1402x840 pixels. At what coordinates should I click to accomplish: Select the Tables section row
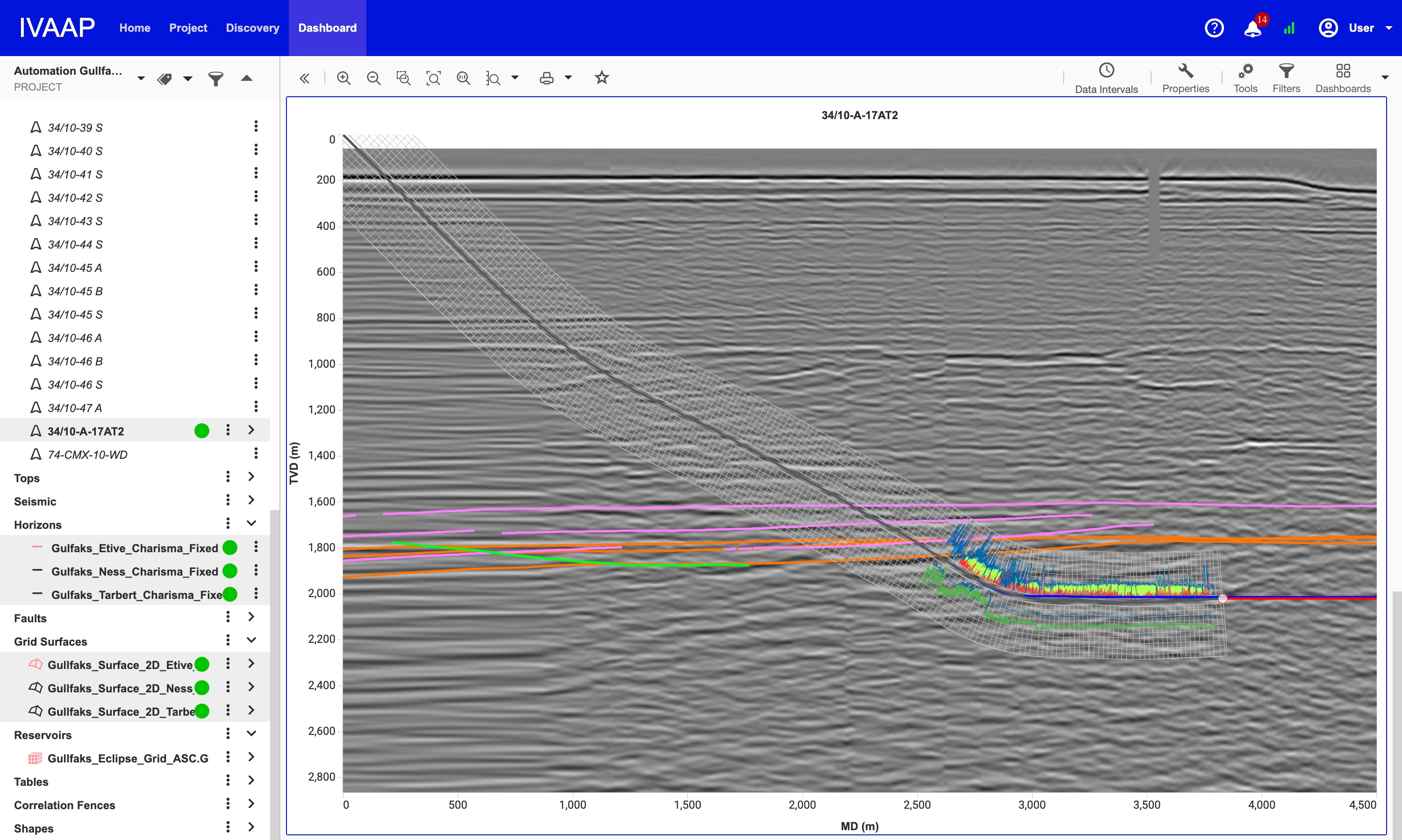[135, 781]
